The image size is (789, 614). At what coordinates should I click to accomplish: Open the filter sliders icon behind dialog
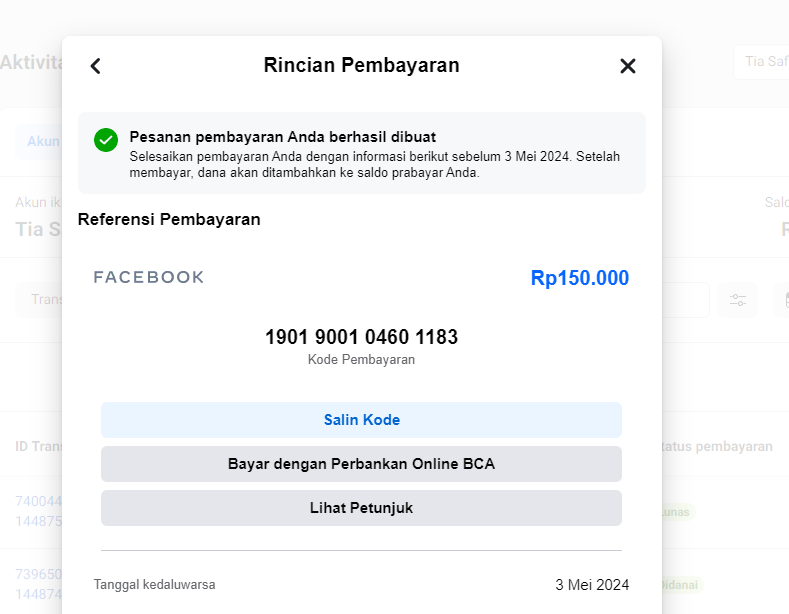pos(738,300)
